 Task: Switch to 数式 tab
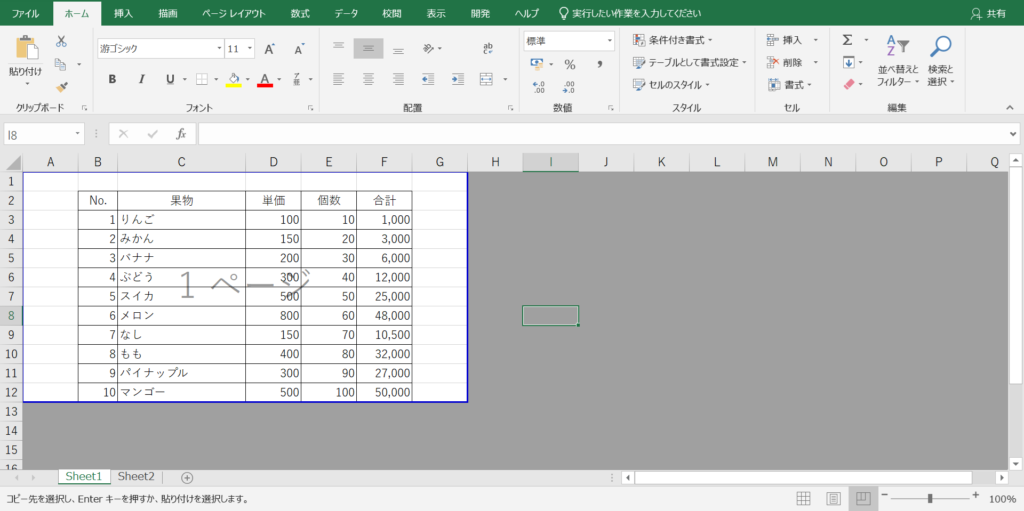click(x=300, y=13)
